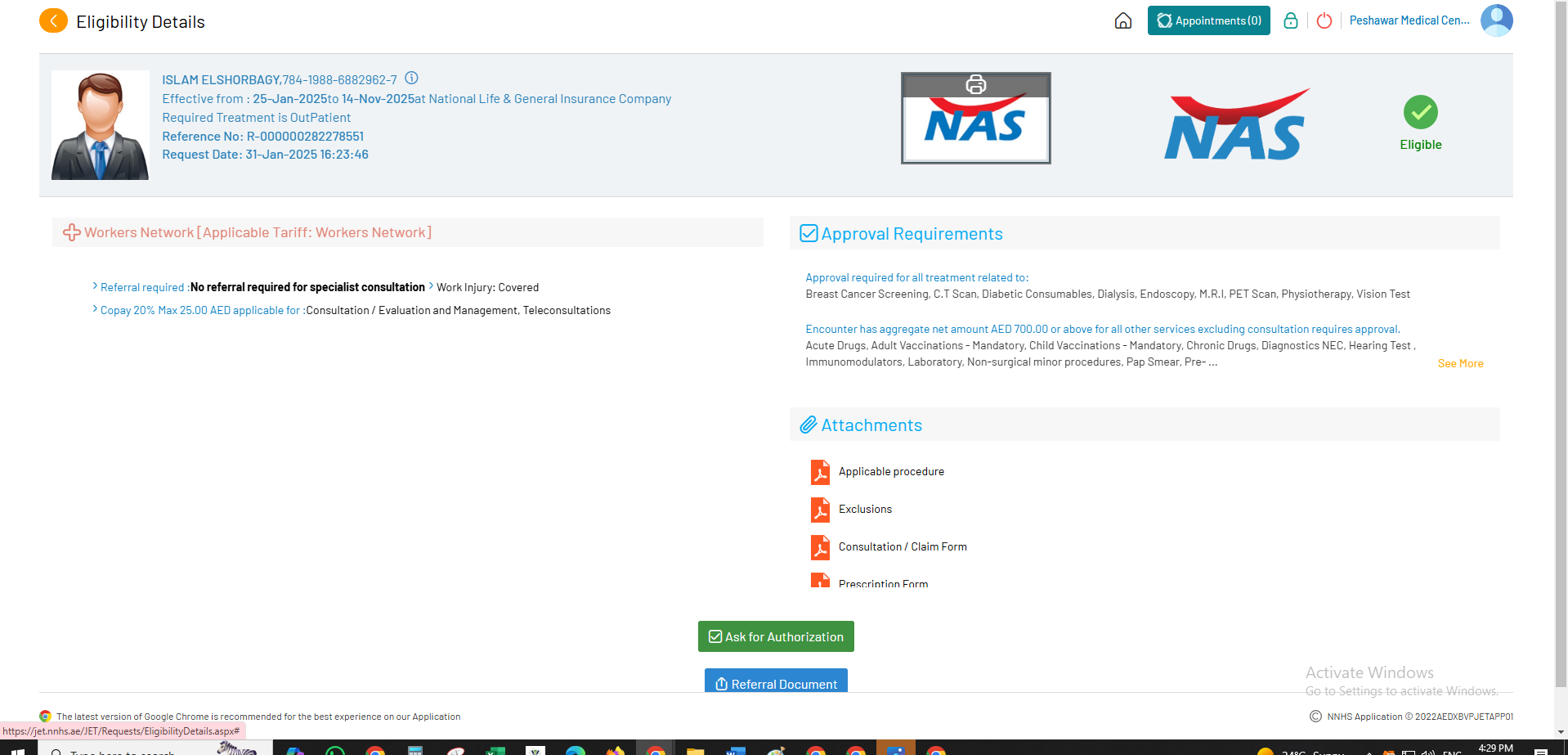
Task: Click the patient name ISLAM ELSHORBAGY
Action: click(221, 79)
